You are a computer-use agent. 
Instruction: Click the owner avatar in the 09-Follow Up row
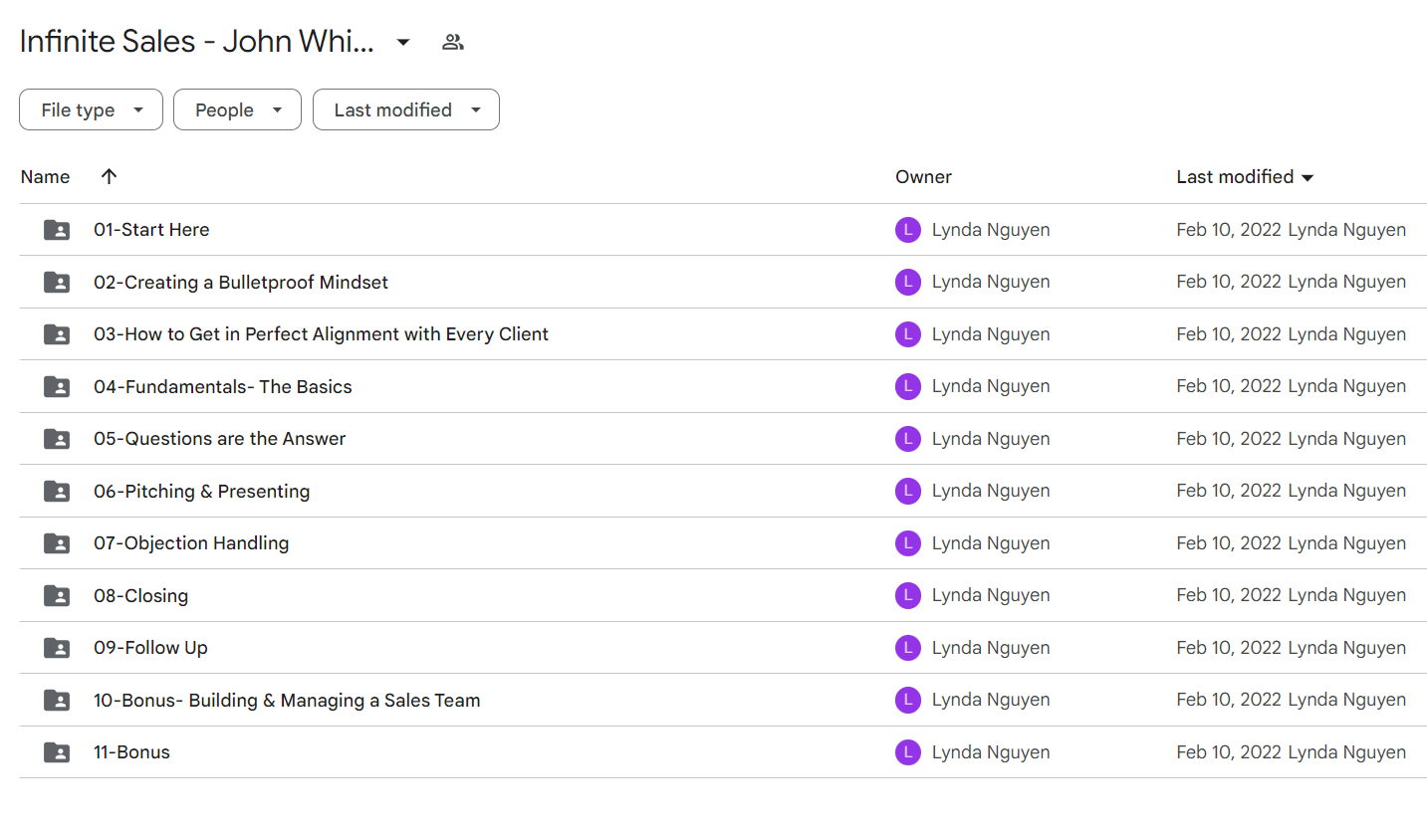(908, 648)
